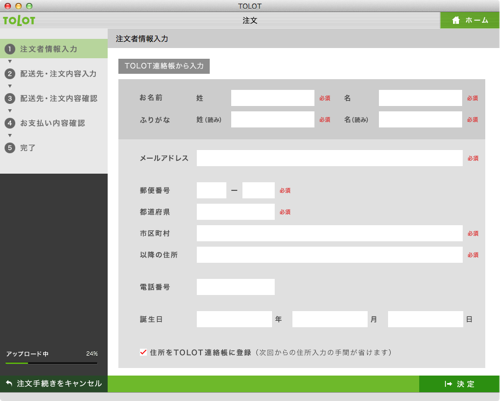Click the 決定 confirm button

[x=459, y=384]
